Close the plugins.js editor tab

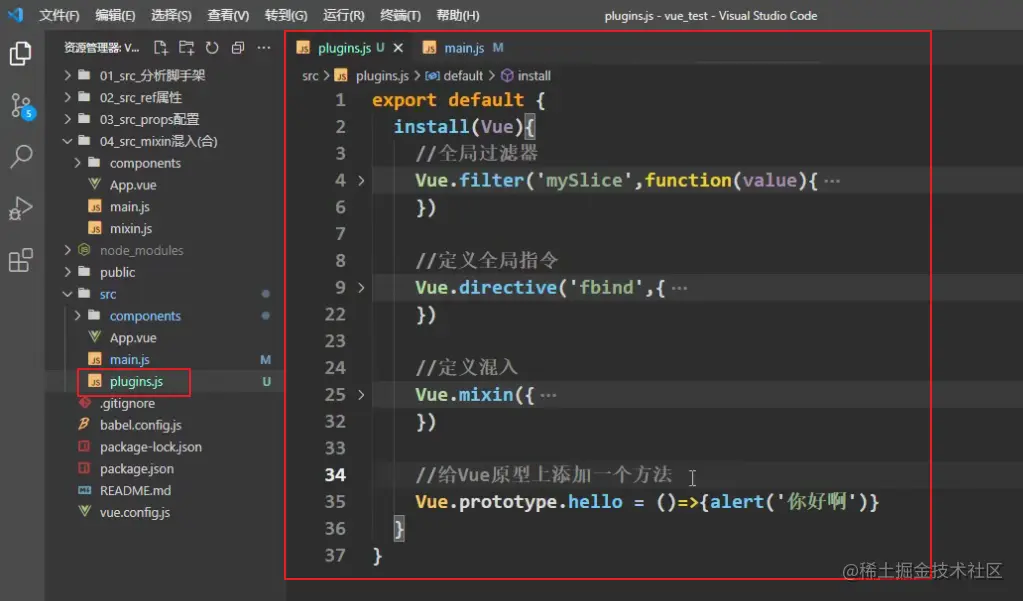point(398,48)
